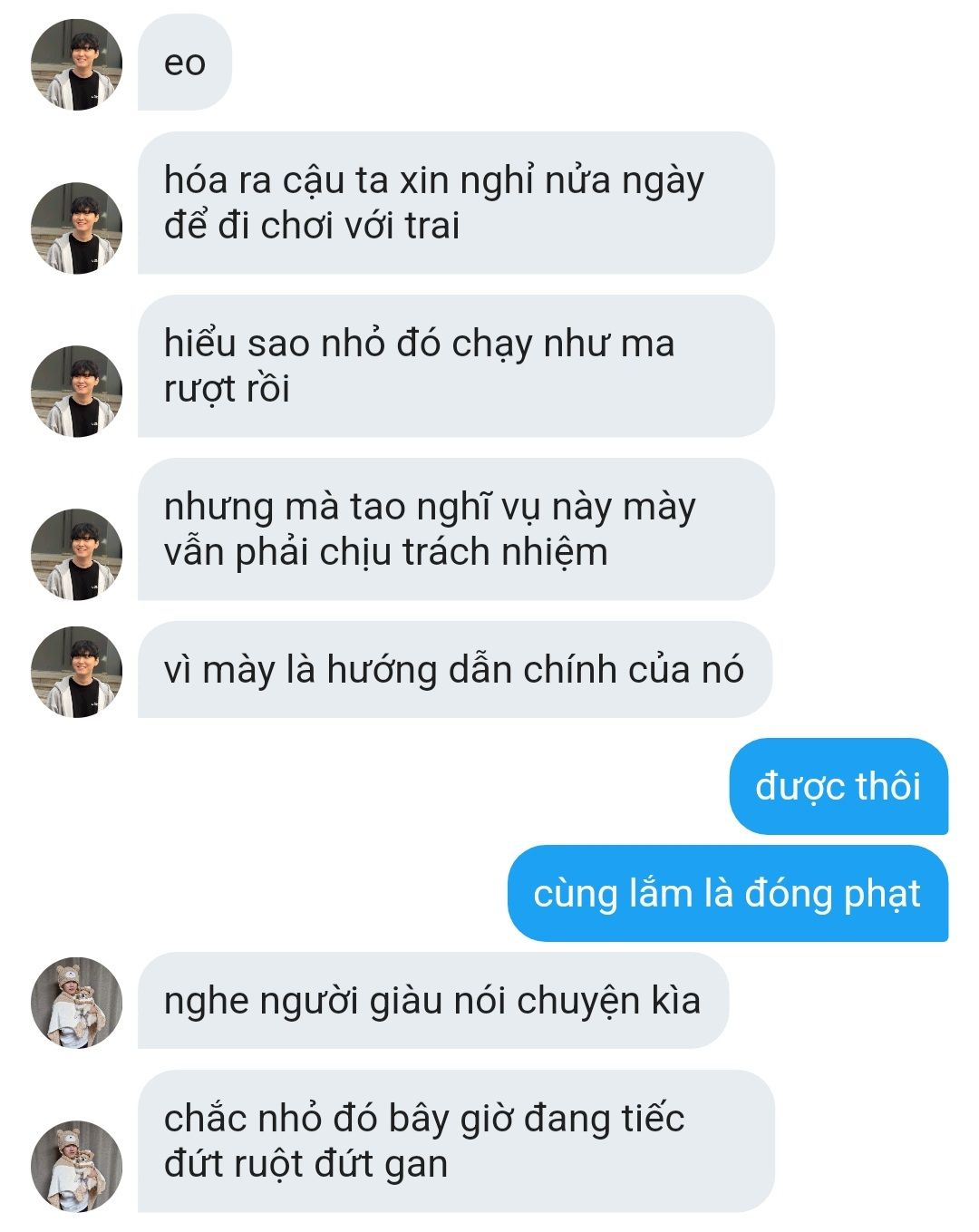979x1232 pixels.
Task: Select the 'eo' message bubble
Action: tap(185, 63)
